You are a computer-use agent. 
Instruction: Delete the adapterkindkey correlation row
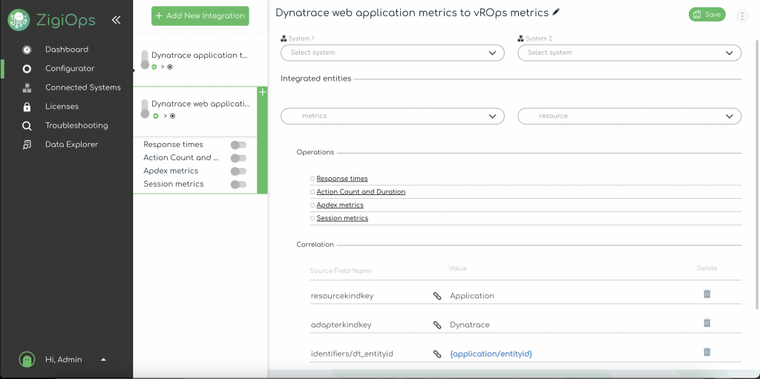707,323
